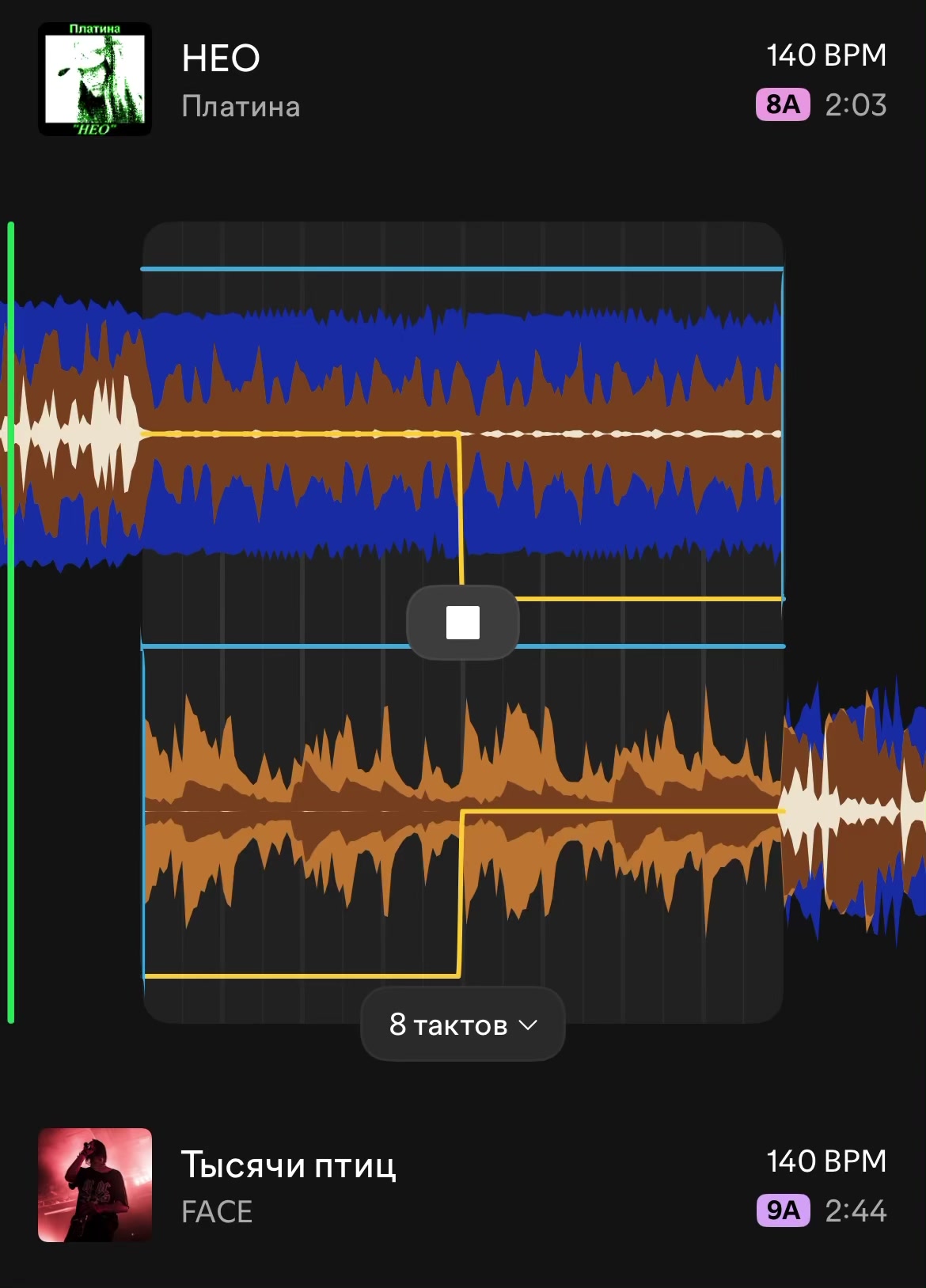Click the Тысячи птиц track title
This screenshot has width=926, height=1288.
[289, 1165]
